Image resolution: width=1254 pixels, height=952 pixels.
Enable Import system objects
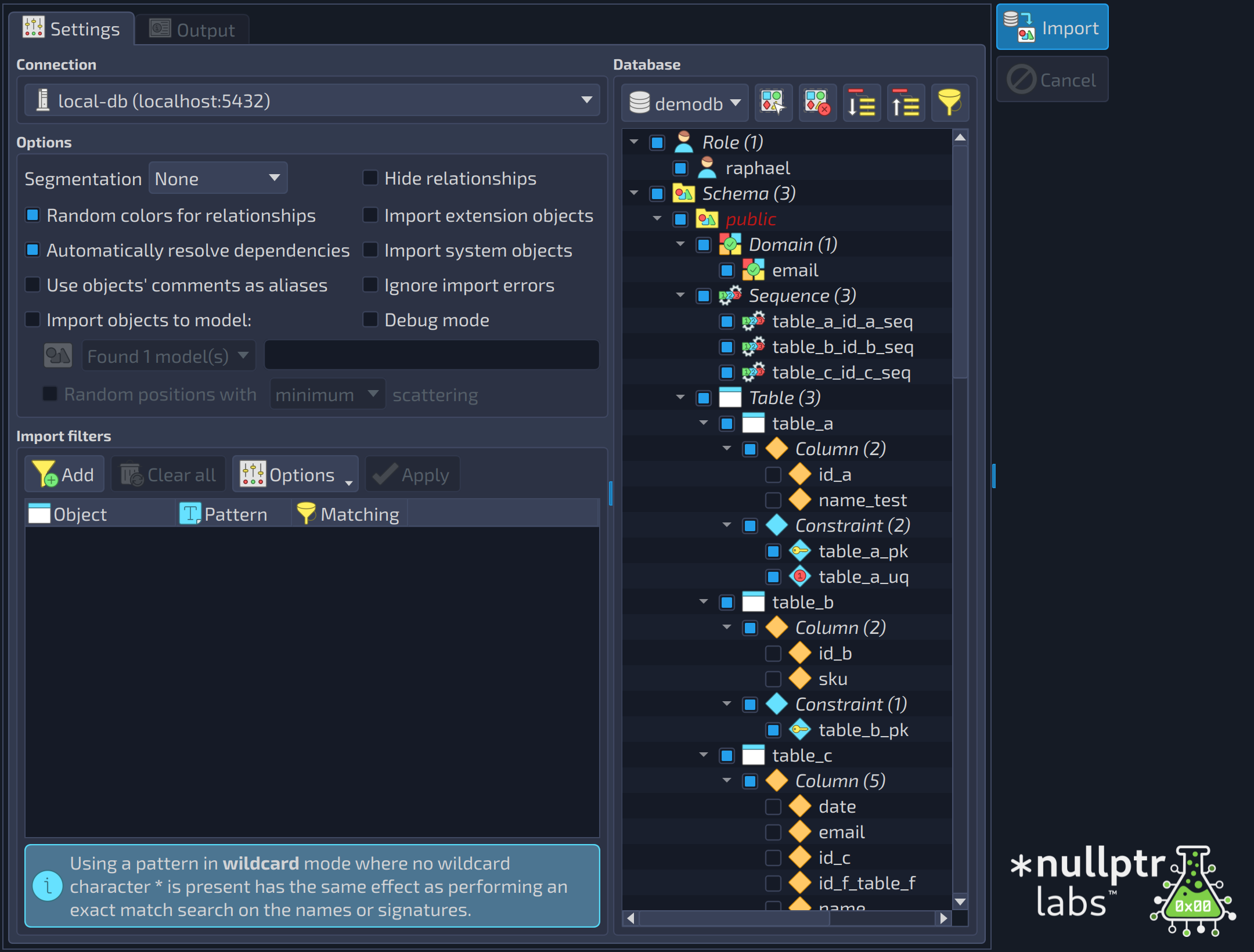370,250
